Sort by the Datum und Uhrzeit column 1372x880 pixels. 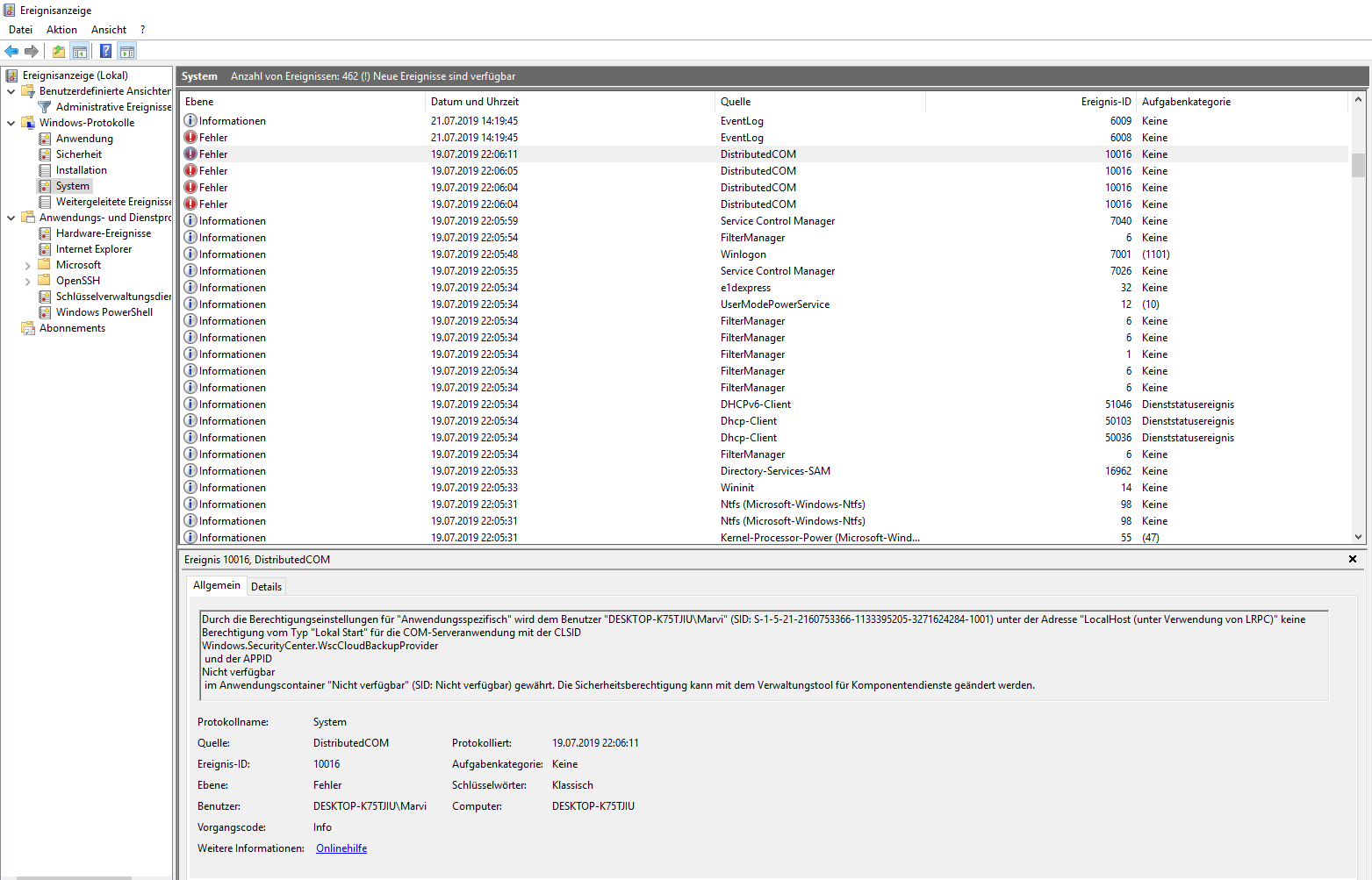click(570, 102)
